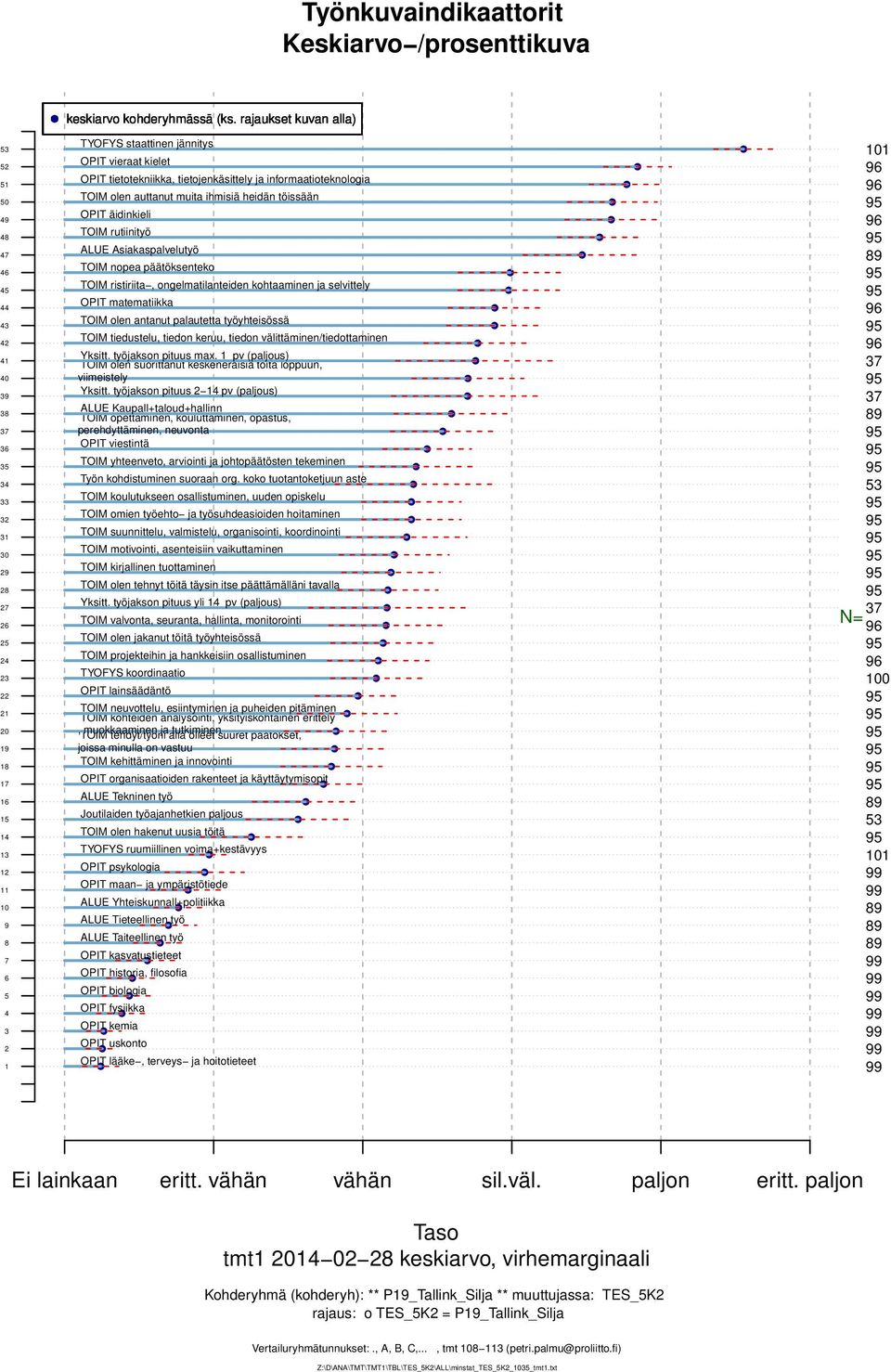The height and width of the screenshot is (1372, 891).
Task: Click the row label "OPIT viestintä"
Action: pos(114,444)
